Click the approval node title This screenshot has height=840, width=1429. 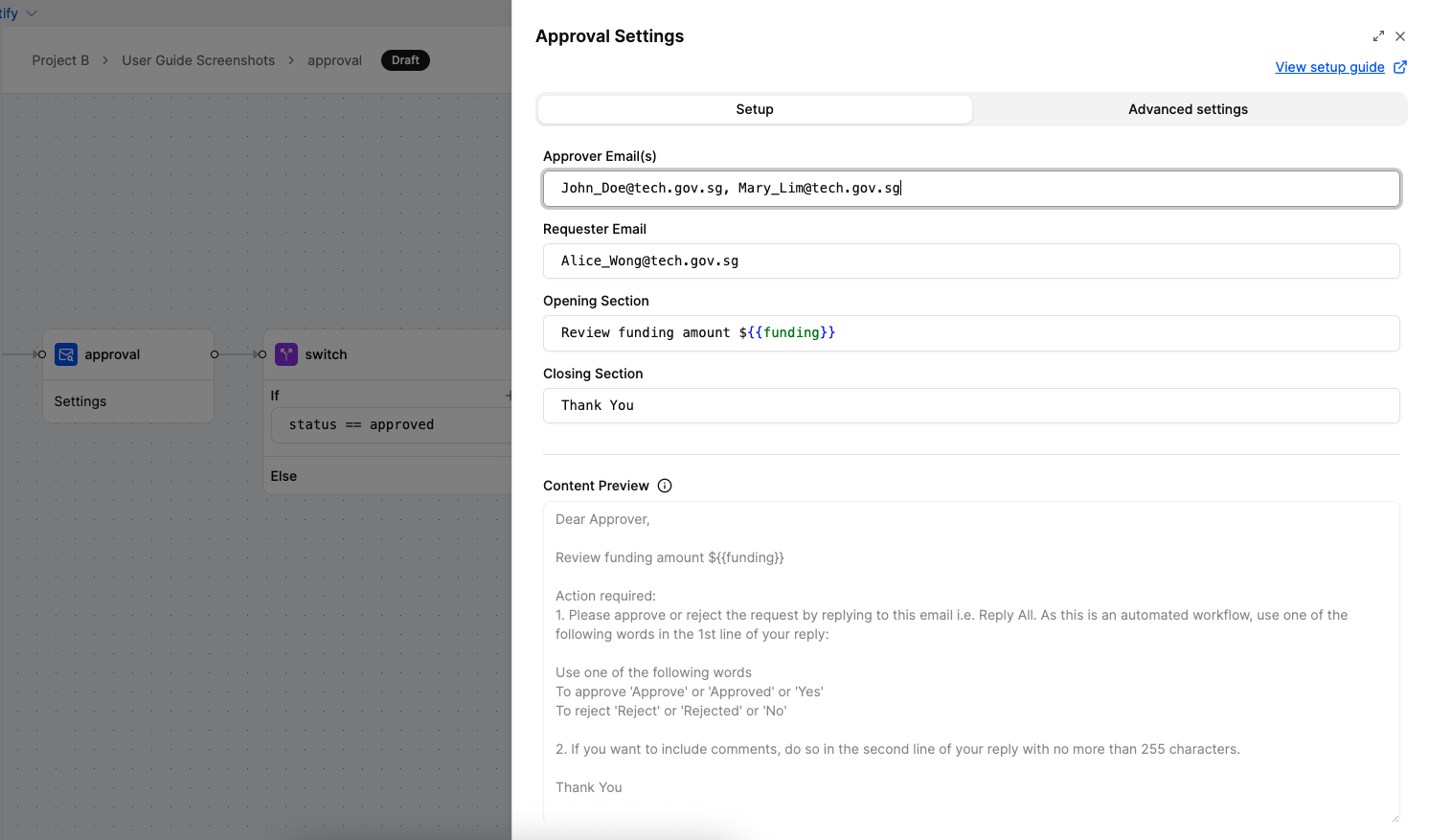112,354
